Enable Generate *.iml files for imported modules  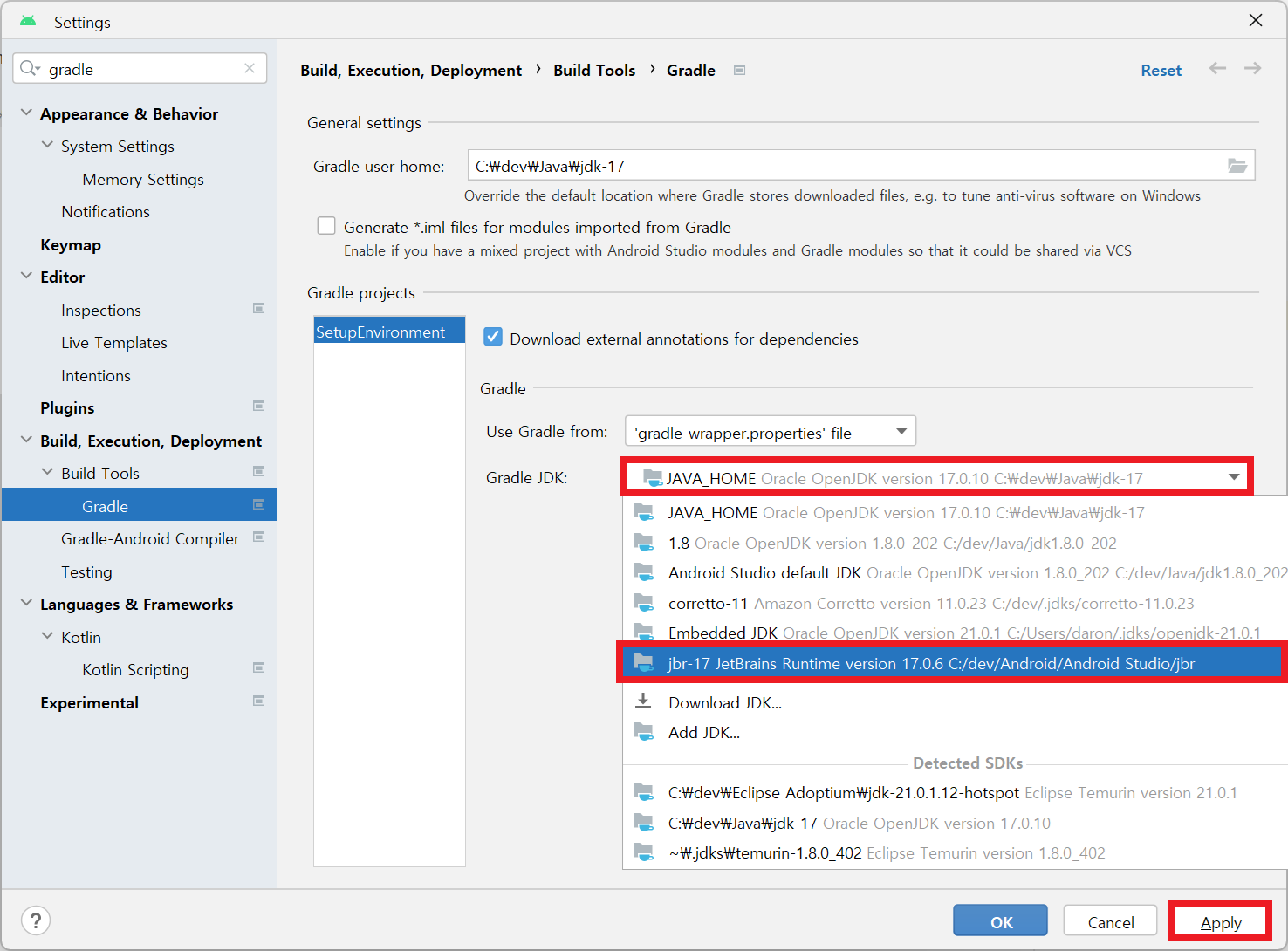click(x=326, y=226)
